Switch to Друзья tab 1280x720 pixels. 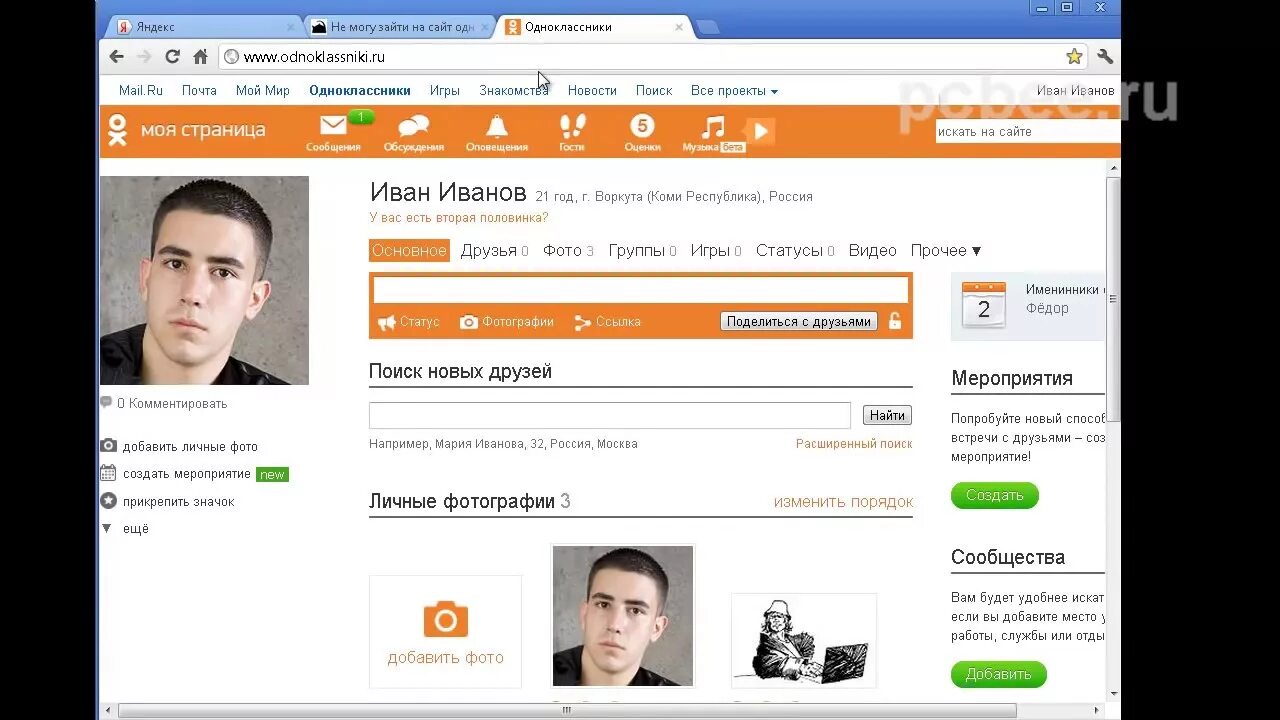pos(494,251)
